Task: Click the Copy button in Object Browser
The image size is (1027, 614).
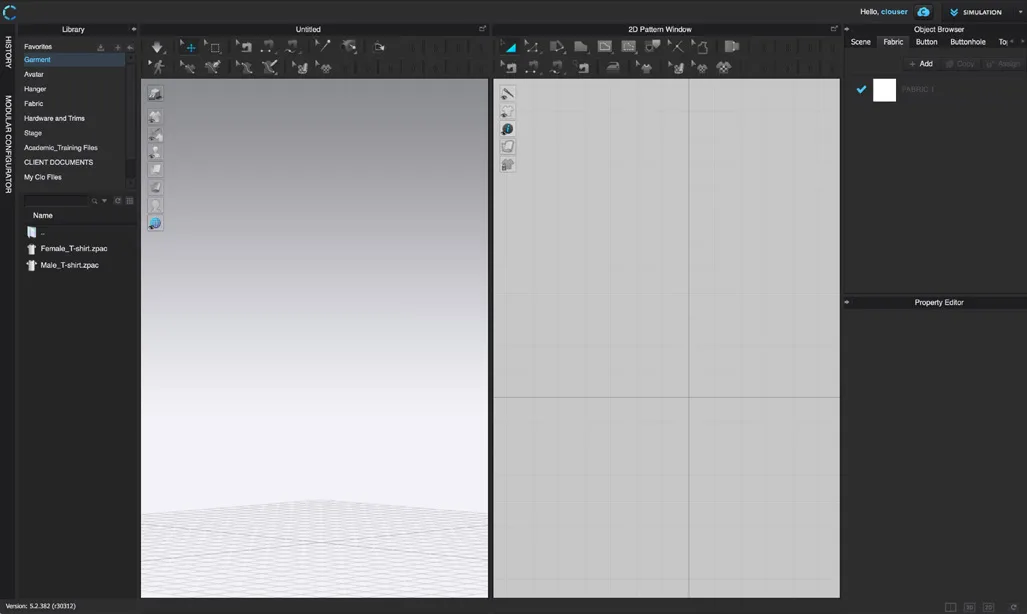Action: point(960,64)
